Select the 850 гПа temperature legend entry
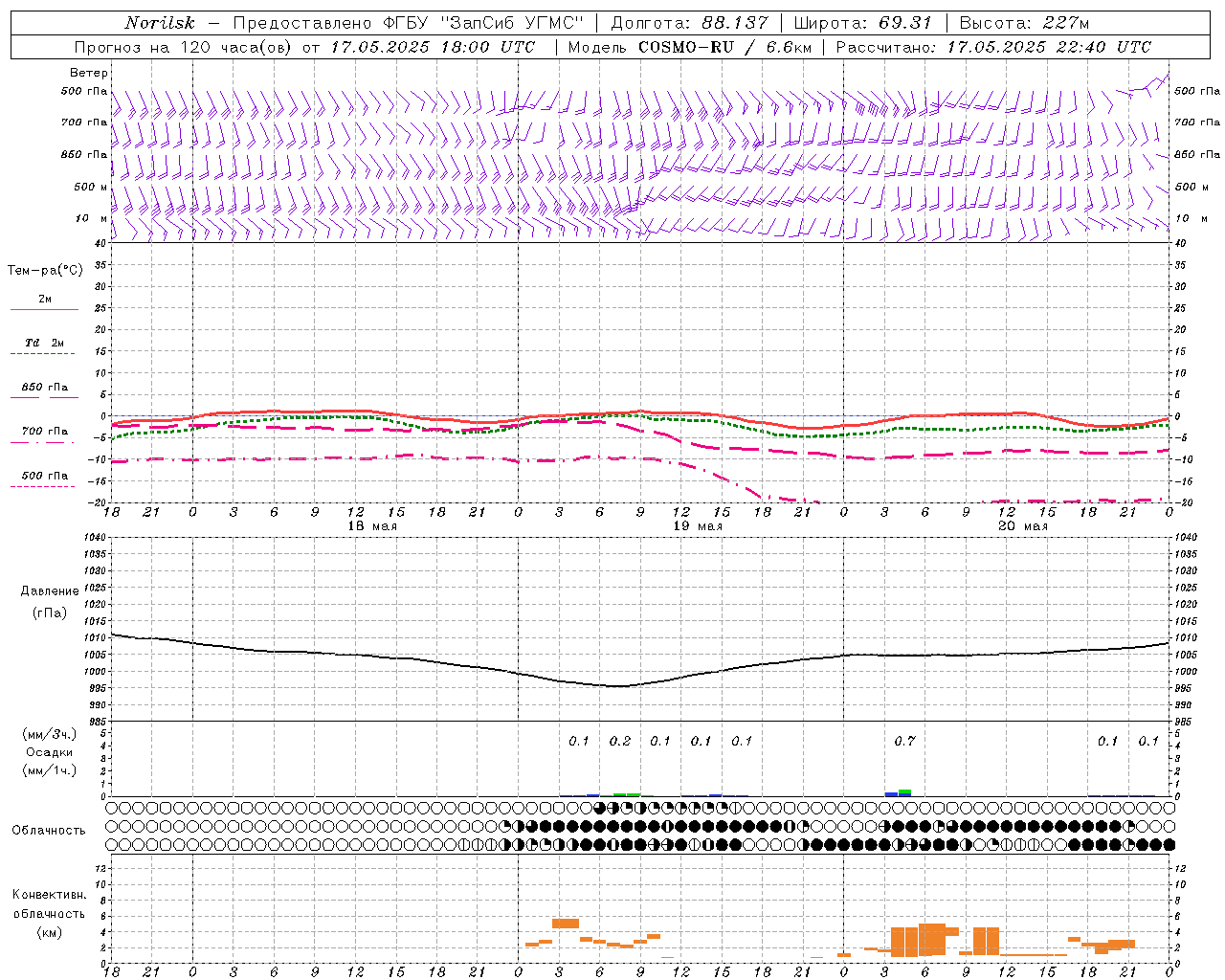Screen dimensions: 1225x980 point(44,388)
